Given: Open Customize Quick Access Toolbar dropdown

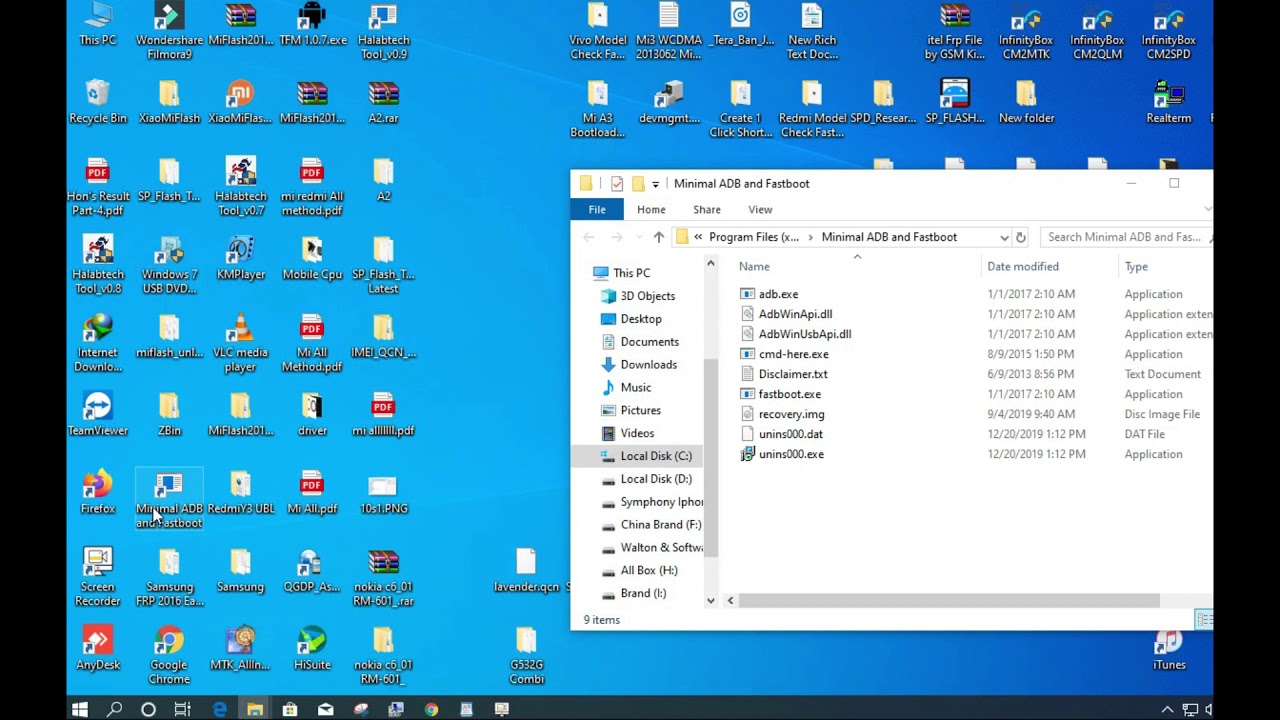Looking at the screenshot, I should [x=655, y=184].
